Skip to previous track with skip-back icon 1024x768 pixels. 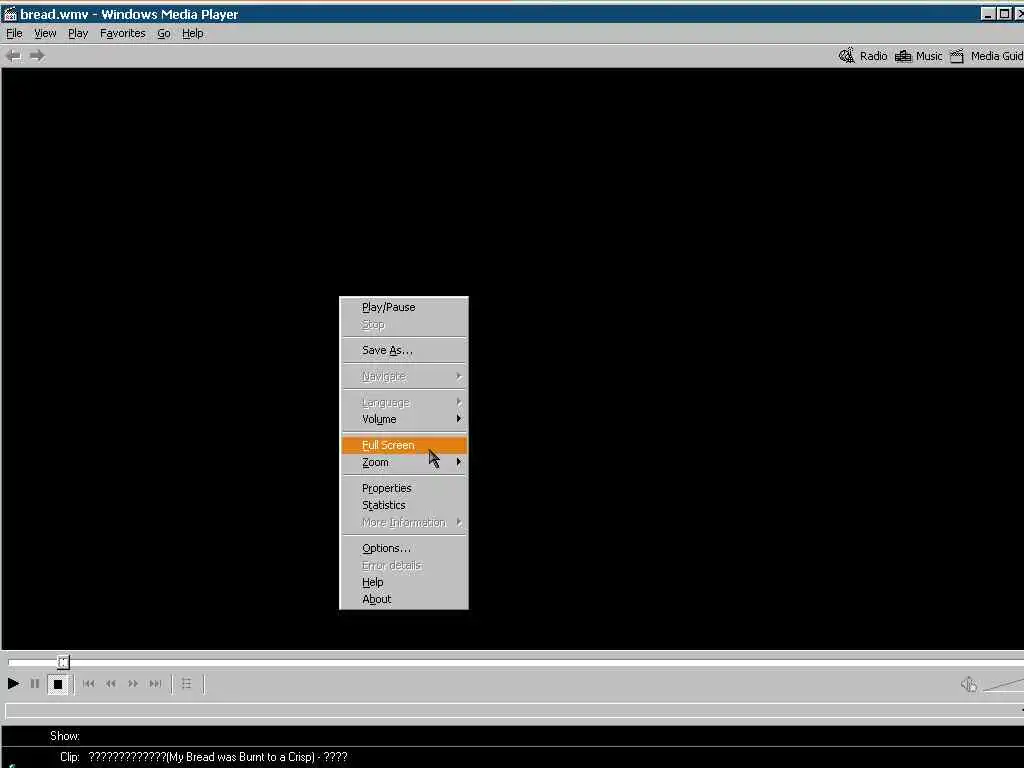[x=89, y=684]
